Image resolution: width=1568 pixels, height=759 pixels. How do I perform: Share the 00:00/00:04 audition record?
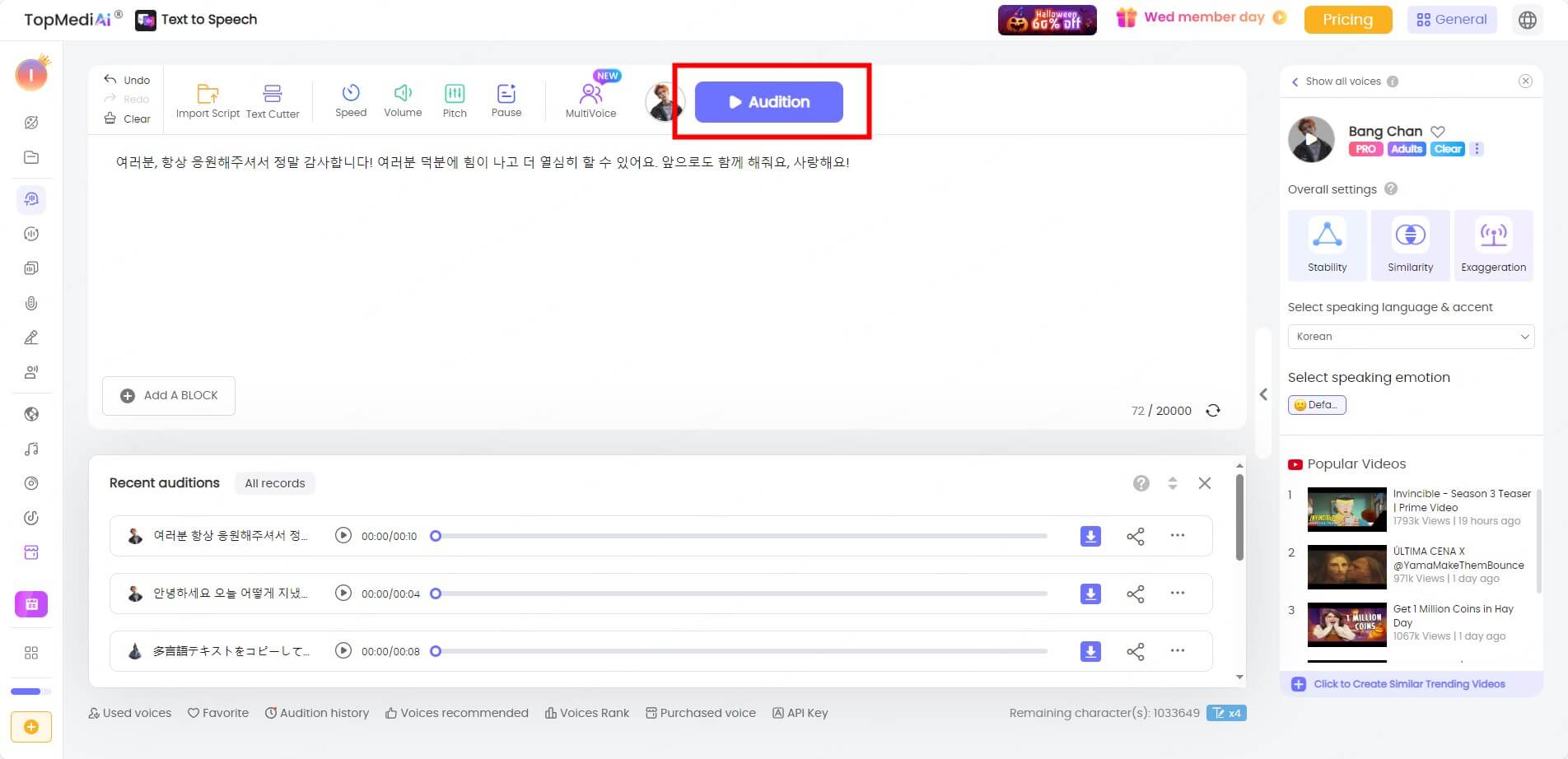pyautogui.click(x=1136, y=594)
